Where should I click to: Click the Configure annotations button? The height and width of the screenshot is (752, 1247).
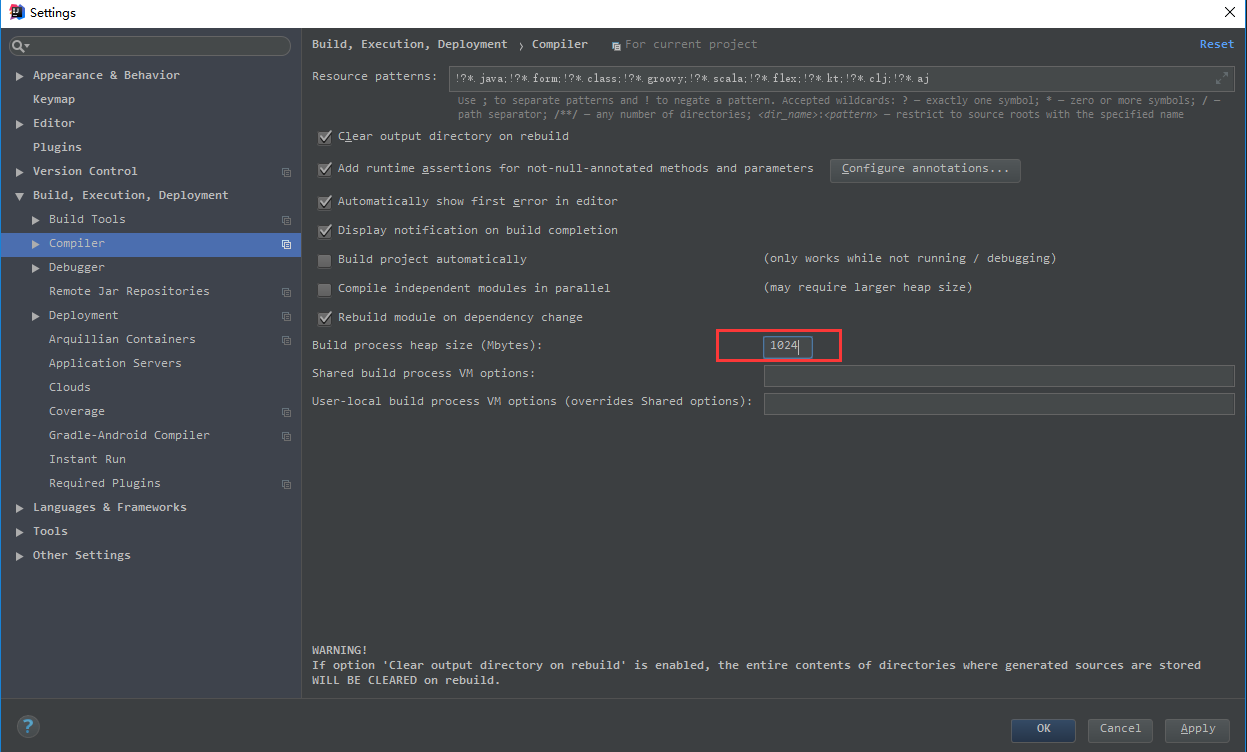pyautogui.click(x=925, y=169)
